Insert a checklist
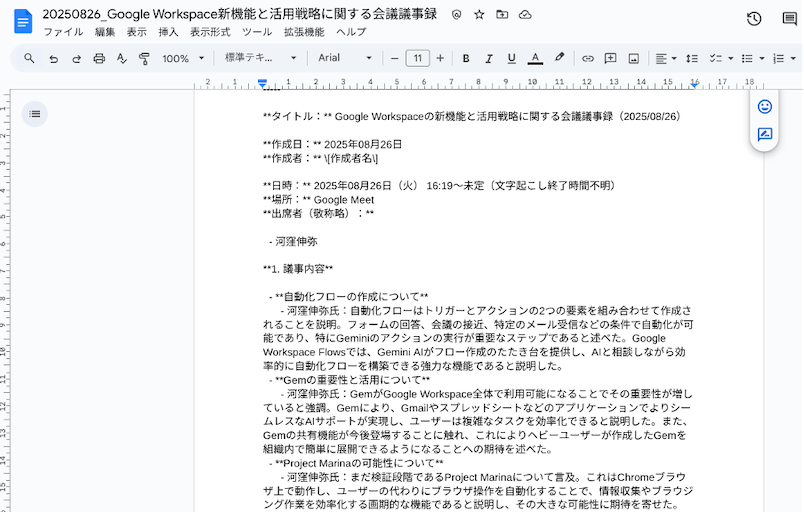The width and height of the screenshot is (804, 512). [716, 58]
